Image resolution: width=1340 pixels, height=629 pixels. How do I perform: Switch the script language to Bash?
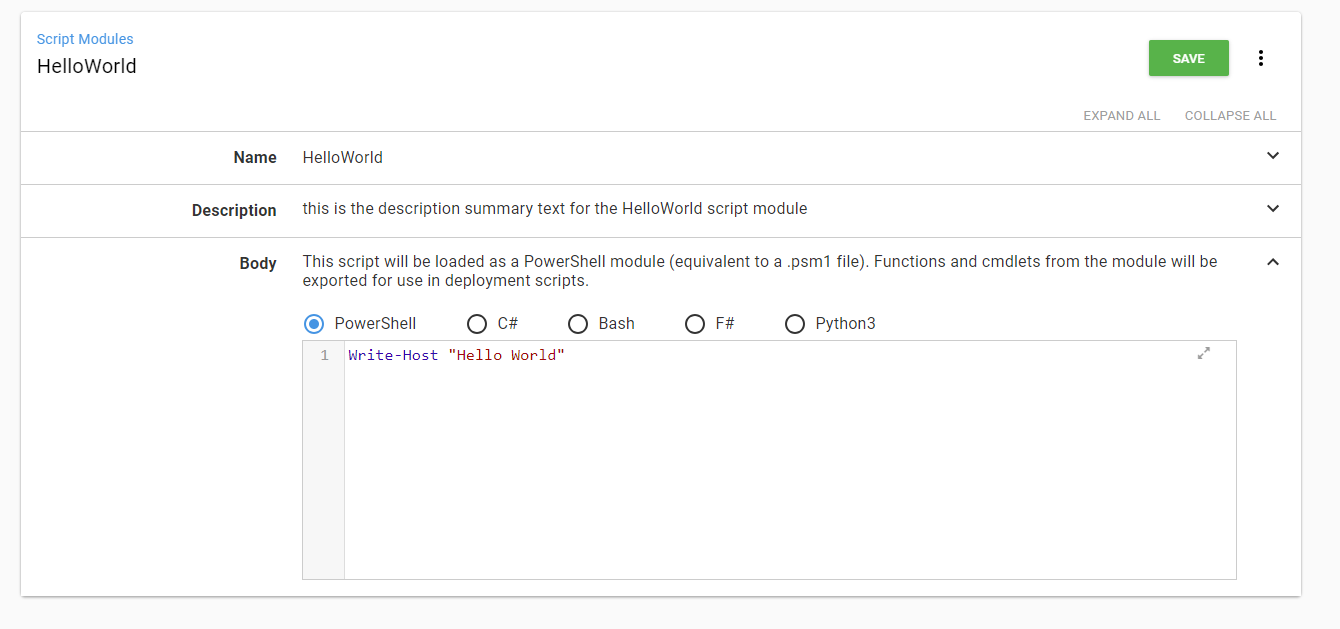click(x=578, y=323)
